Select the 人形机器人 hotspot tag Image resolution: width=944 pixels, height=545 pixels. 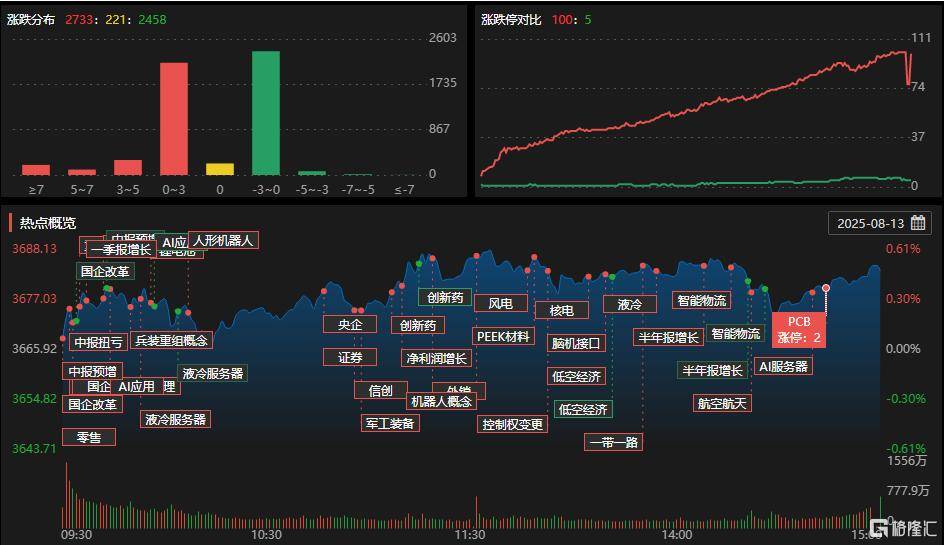[223, 240]
